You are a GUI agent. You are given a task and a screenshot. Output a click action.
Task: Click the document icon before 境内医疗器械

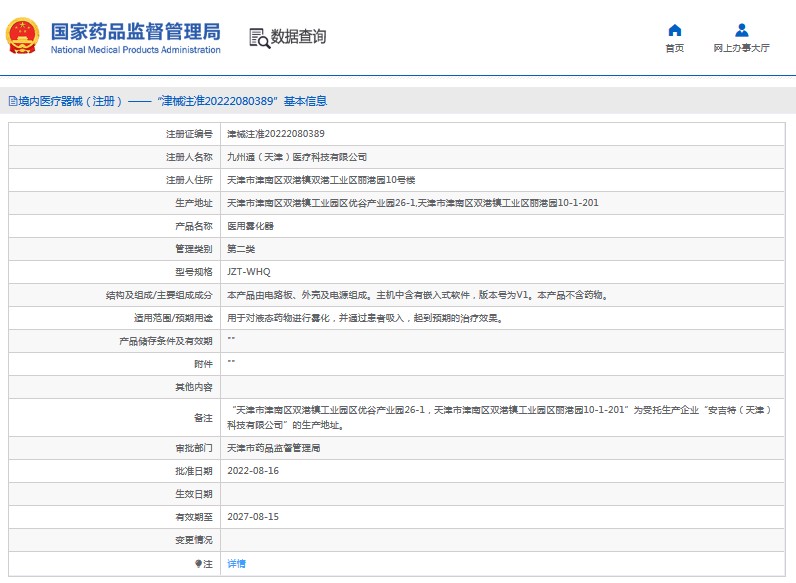[x=12, y=101]
